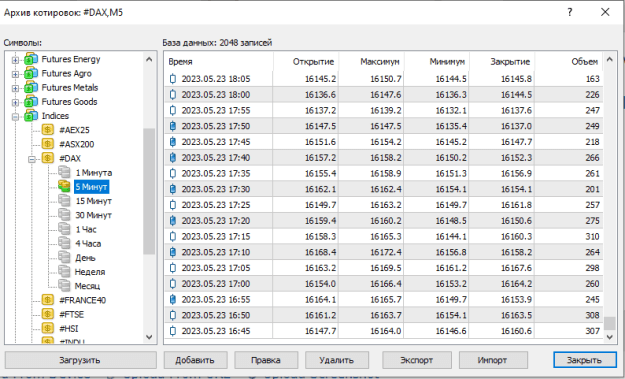Click the symbols tree scroll-down arrow
The image size is (625, 379).
click(149, 337)
